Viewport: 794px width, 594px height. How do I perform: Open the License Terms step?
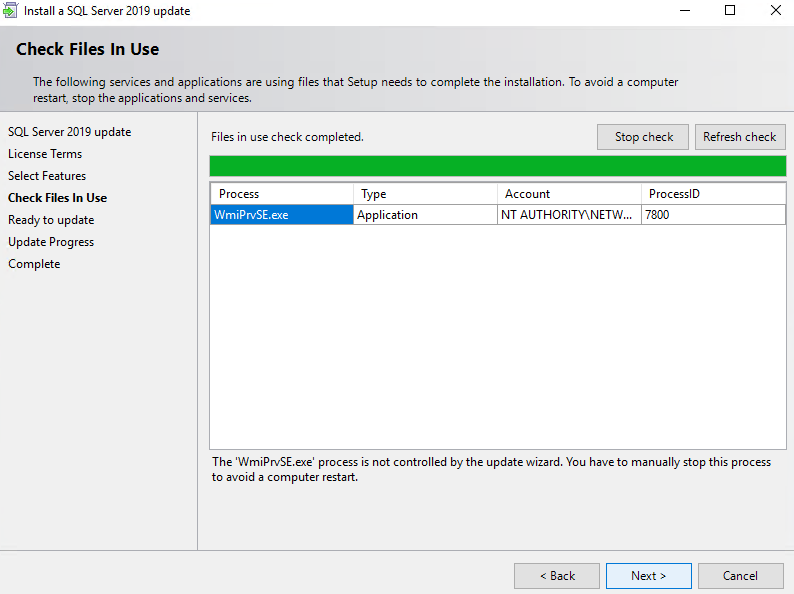tap(45, 154)
